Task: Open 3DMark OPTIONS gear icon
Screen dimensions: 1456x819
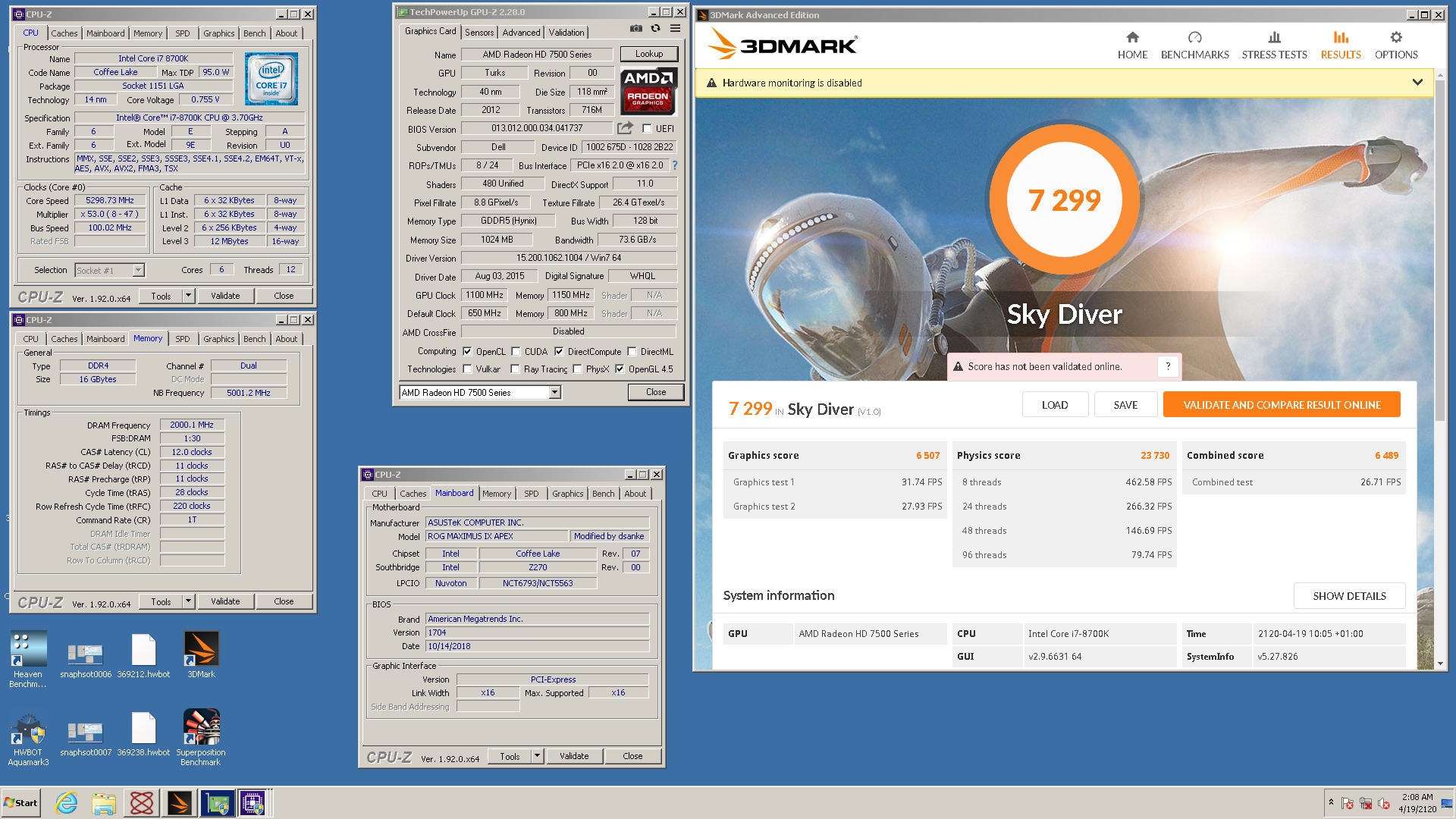Action: (x=1396, y=37)
